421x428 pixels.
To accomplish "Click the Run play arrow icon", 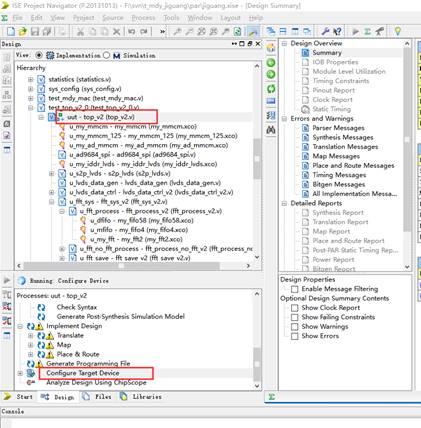I will tap(356, 31).
